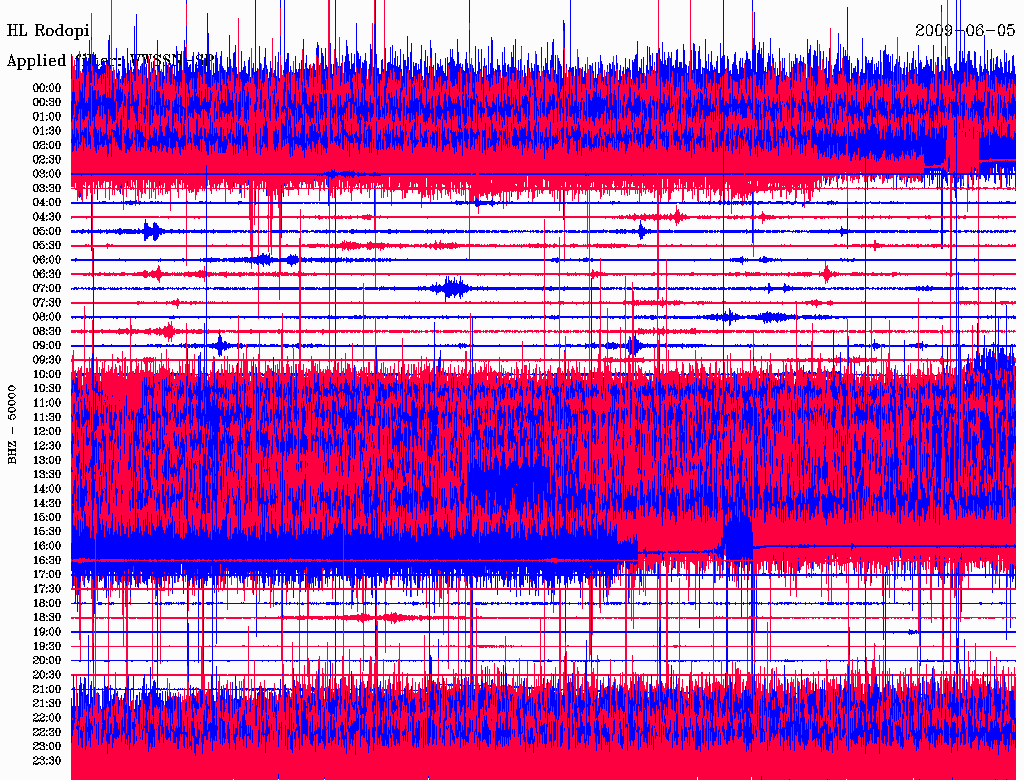Viewport: 1024px width, 780px height.
Task: Select the 19:30 time label
Action: (x=47, y=647)
